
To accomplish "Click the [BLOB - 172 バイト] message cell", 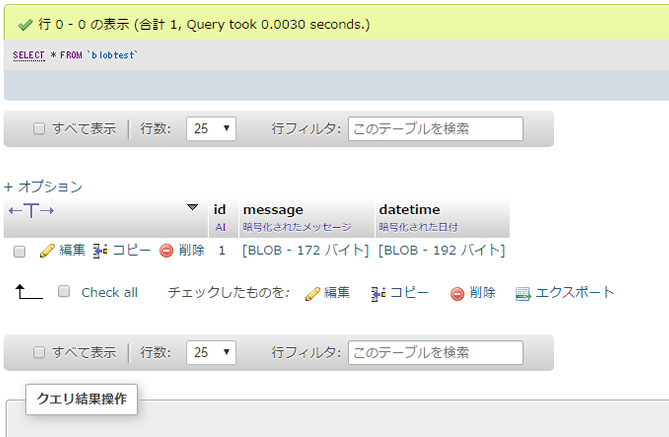I will (x=305, y=251).
